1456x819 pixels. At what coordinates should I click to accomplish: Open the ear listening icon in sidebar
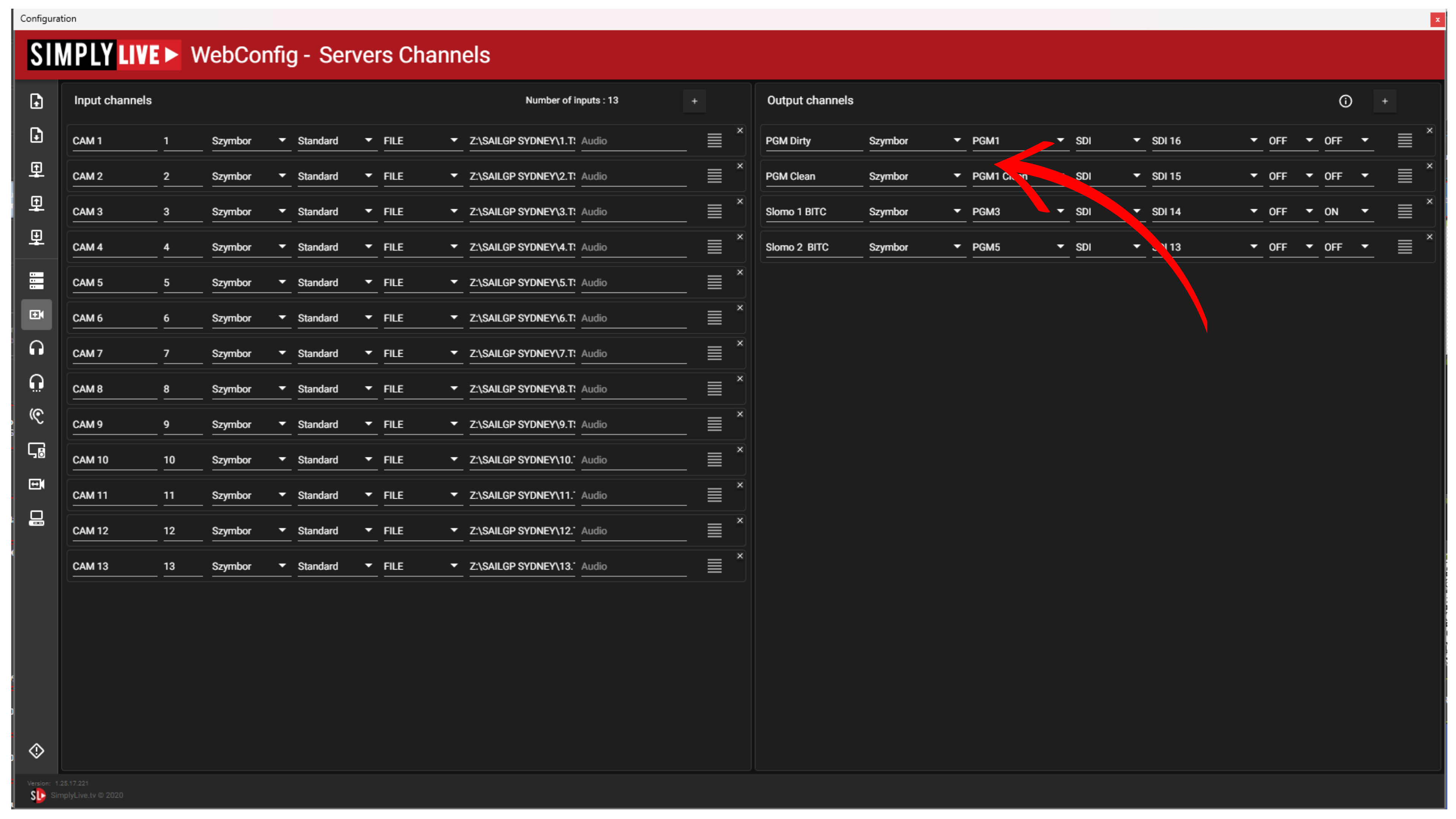tap(36, 417)
